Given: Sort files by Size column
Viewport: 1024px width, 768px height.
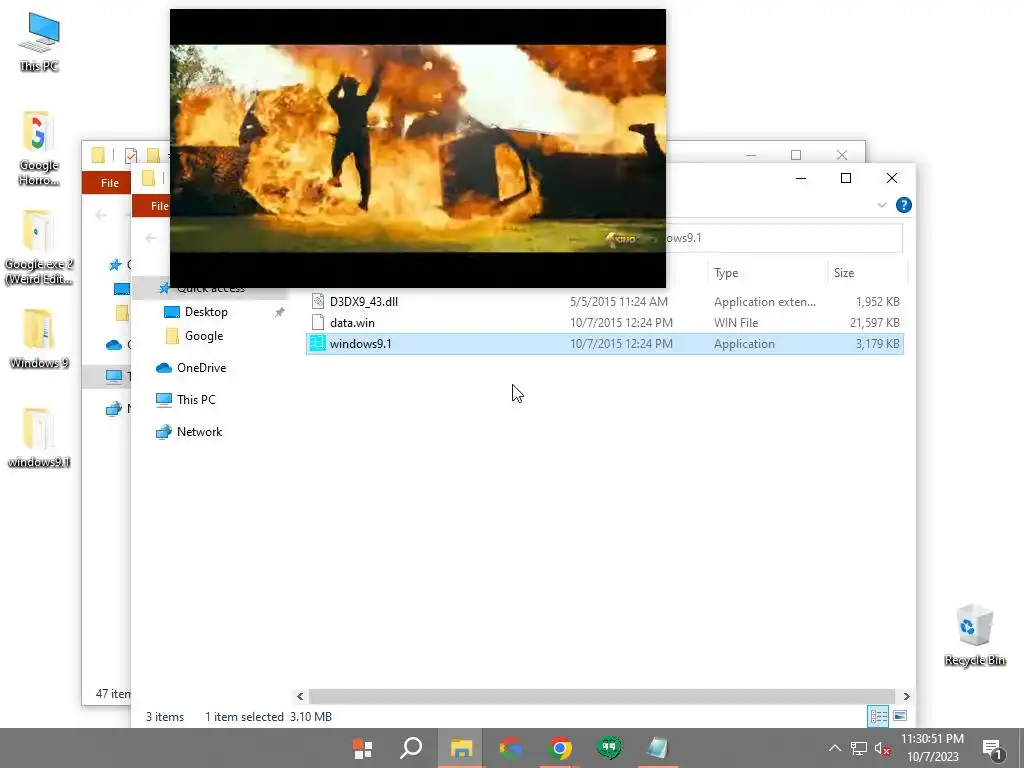Looking at the screenshot, I should pyautogui.click(x=867, y=273).
